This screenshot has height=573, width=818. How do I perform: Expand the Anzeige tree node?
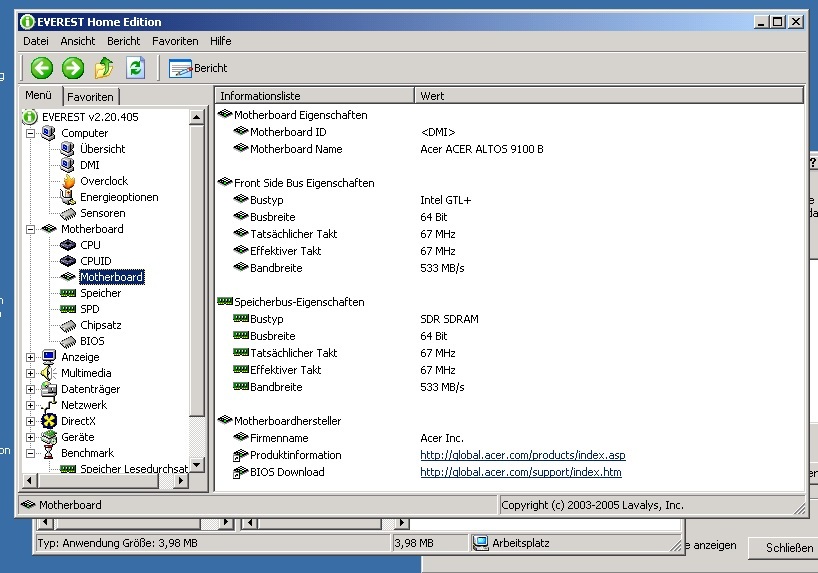pyautogui.click(x=30, y=357)
